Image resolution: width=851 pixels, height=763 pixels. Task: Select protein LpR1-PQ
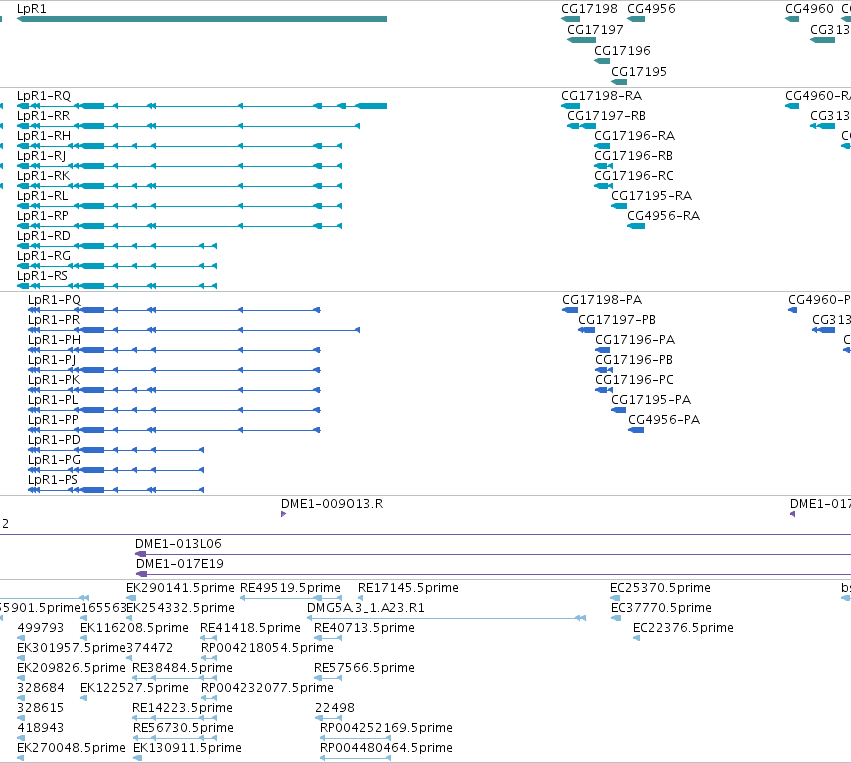click(174, 310)
